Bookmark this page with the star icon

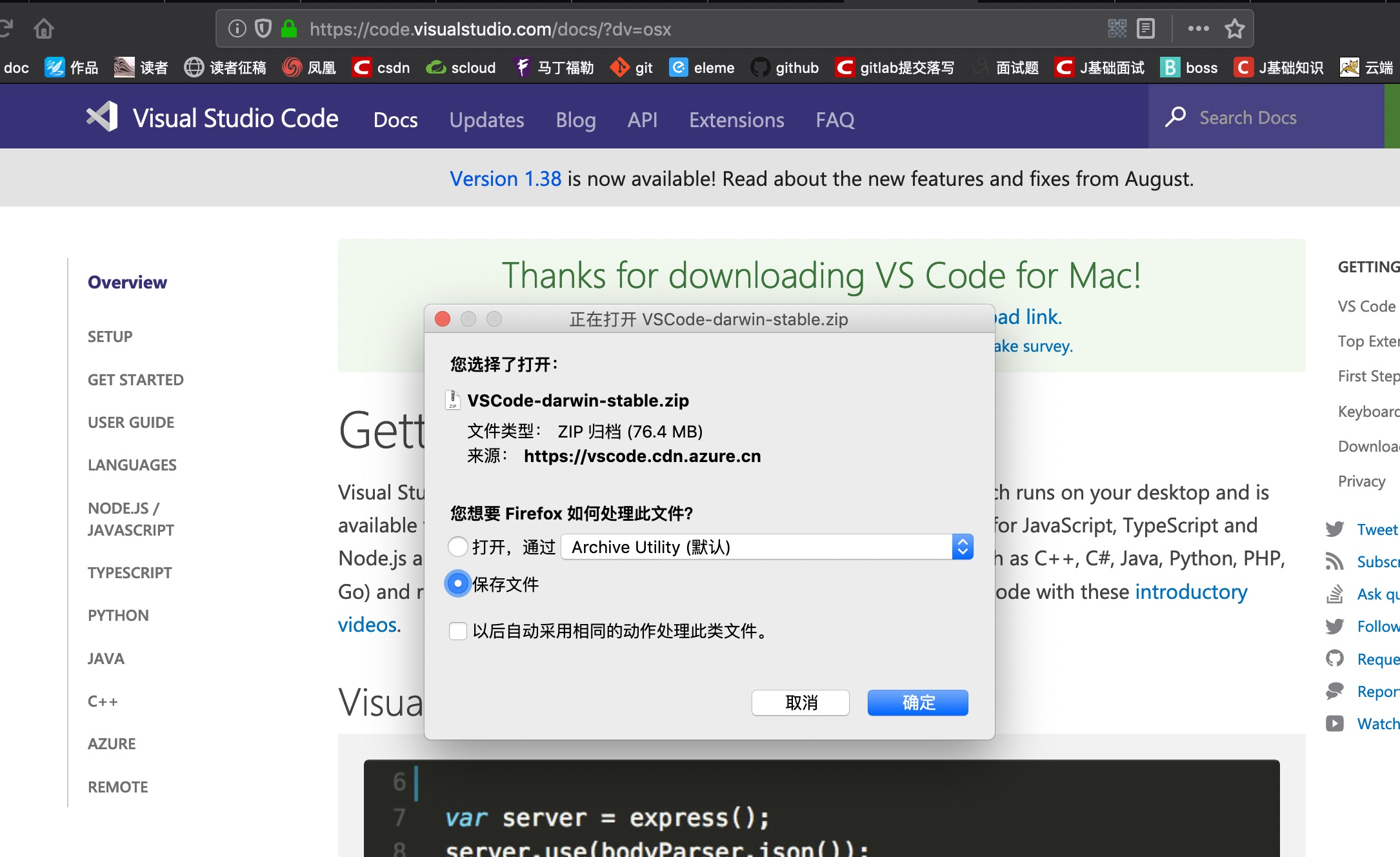pos(1234,28)
